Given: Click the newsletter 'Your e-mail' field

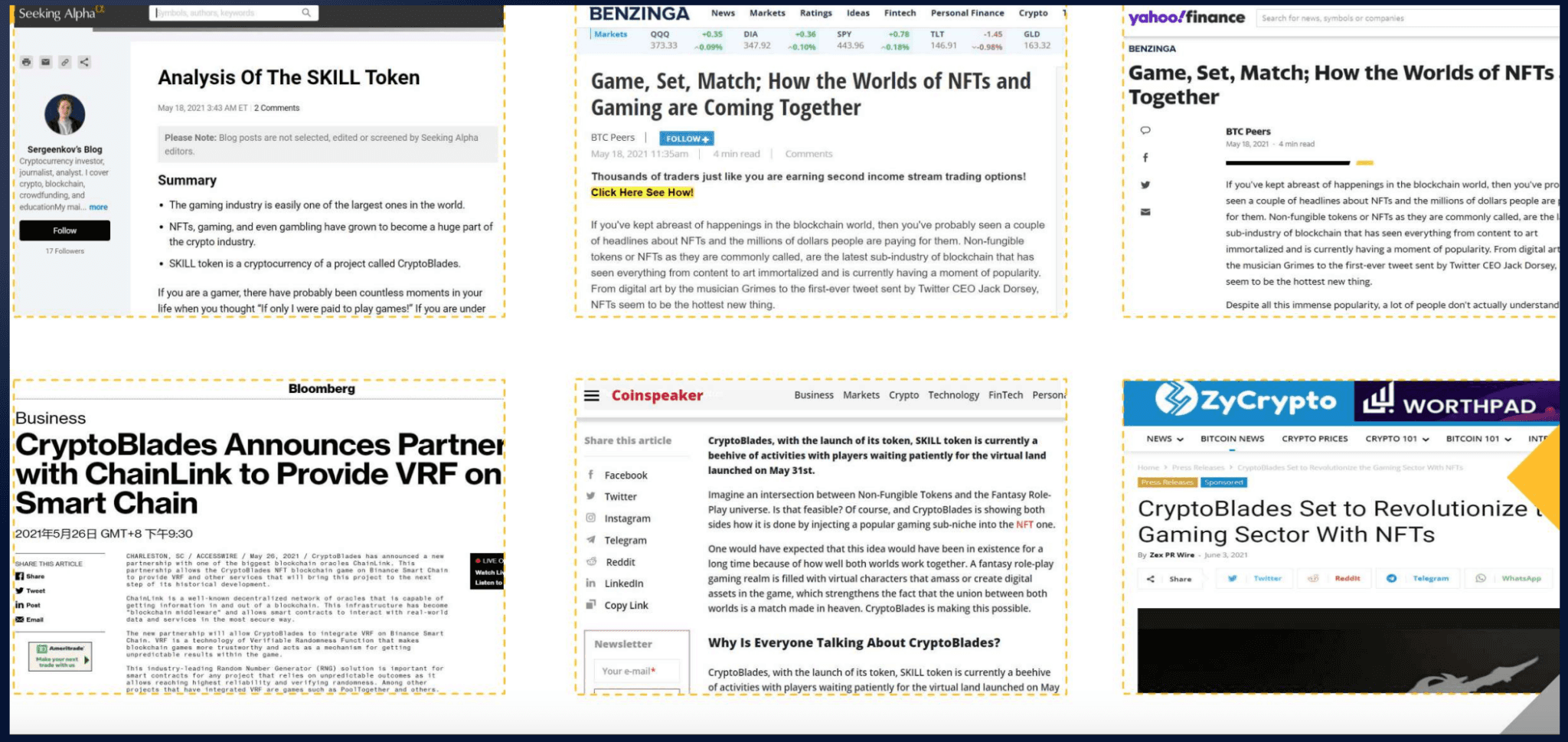Looking at the screenshot, I should (636, 672).
